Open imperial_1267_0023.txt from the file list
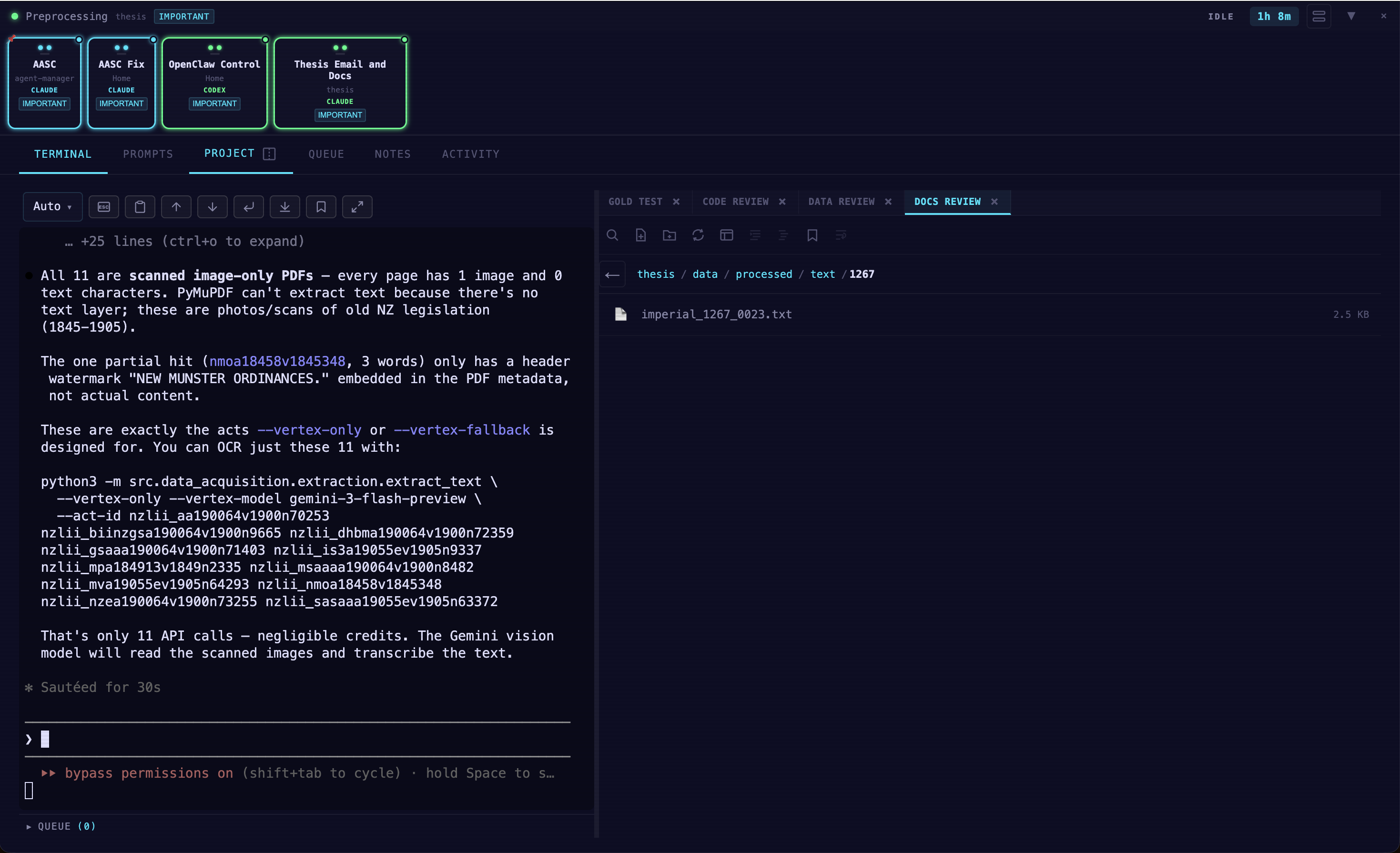 [717, 314]
